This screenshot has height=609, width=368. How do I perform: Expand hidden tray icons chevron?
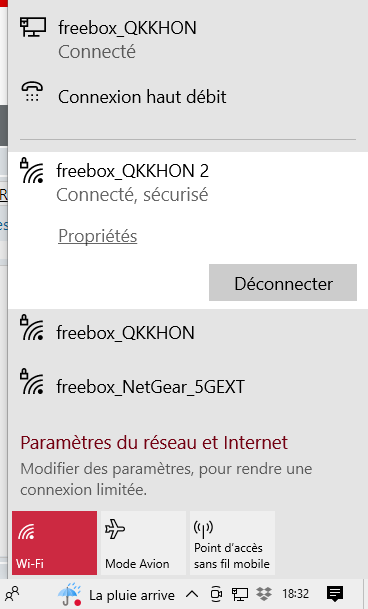[x=192, y=594]
